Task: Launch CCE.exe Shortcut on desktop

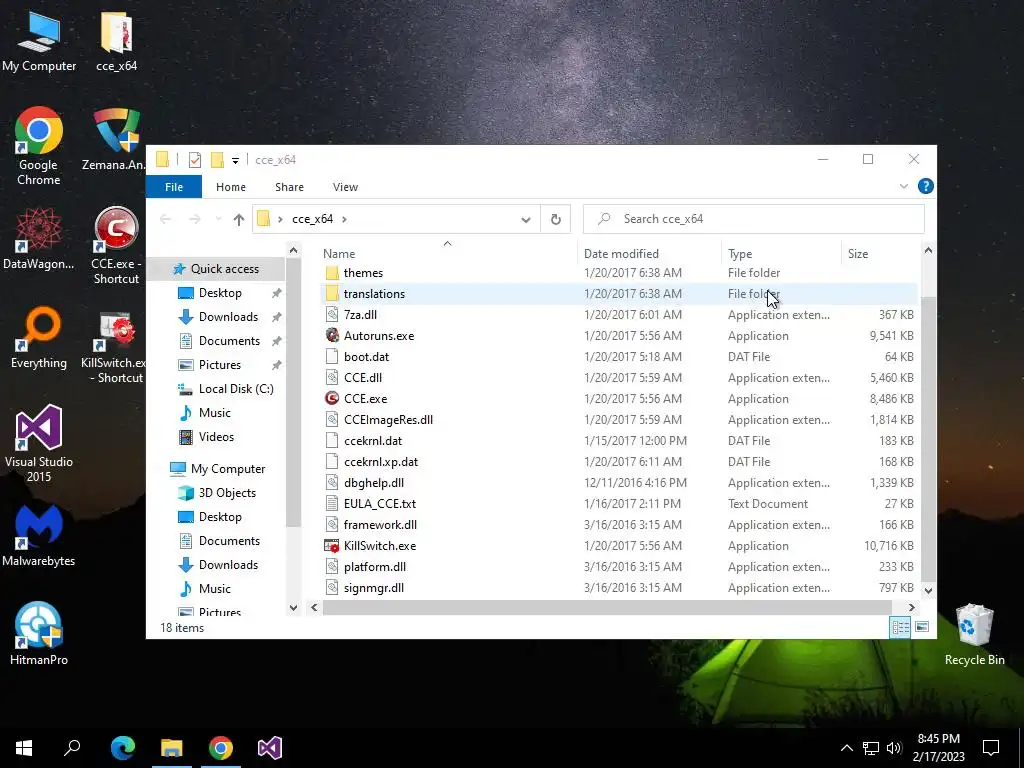Action: point(116,245)
